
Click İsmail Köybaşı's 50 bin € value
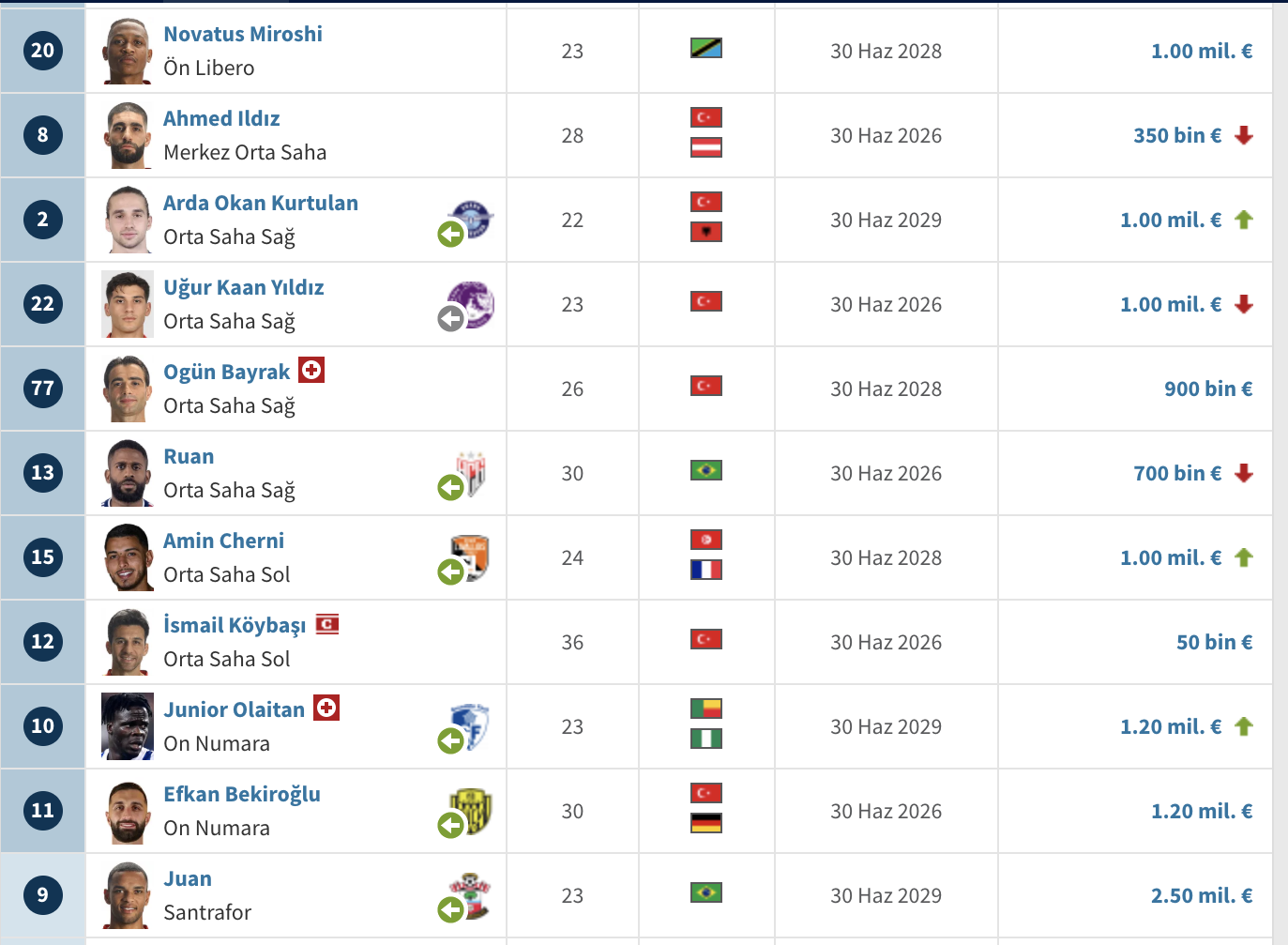(1214, 642)
